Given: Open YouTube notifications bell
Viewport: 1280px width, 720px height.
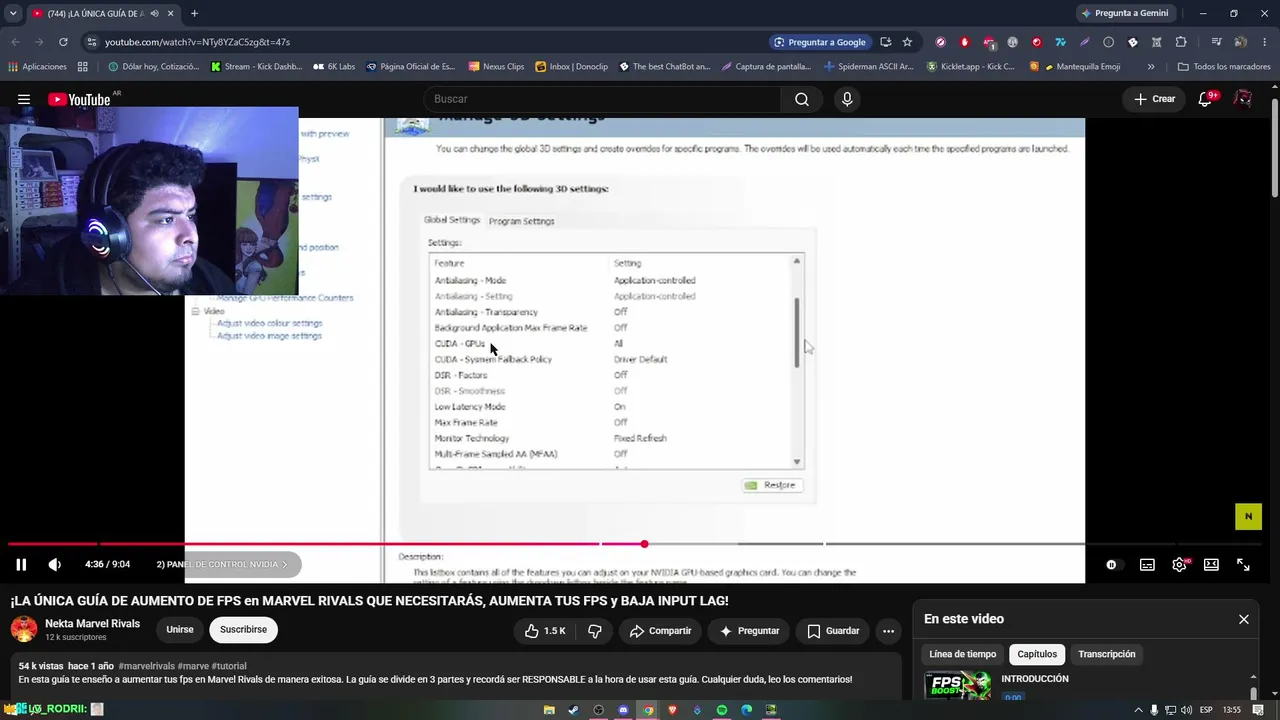Looking at the screenshot, I should pos(1206,99).
